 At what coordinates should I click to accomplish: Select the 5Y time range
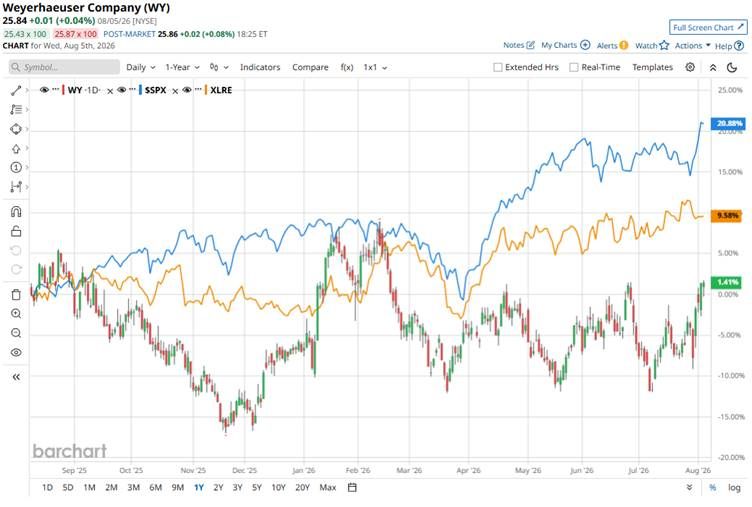pyautogui.click(x=257, y=487)
